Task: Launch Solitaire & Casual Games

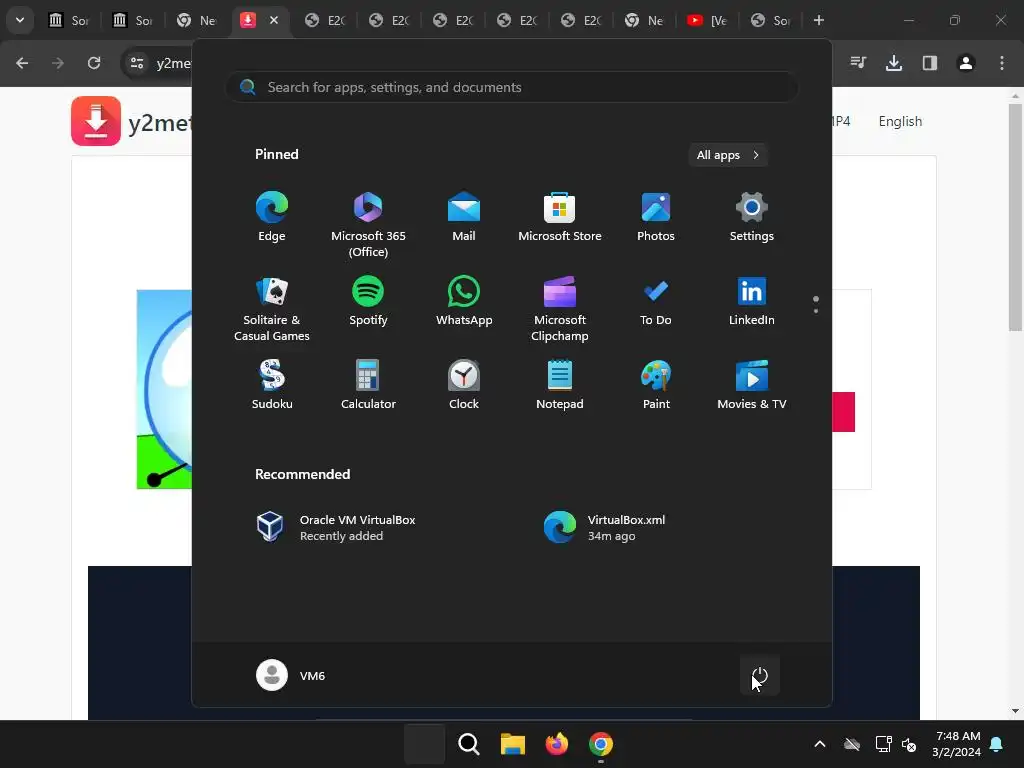Action: (x=272, y=309)
